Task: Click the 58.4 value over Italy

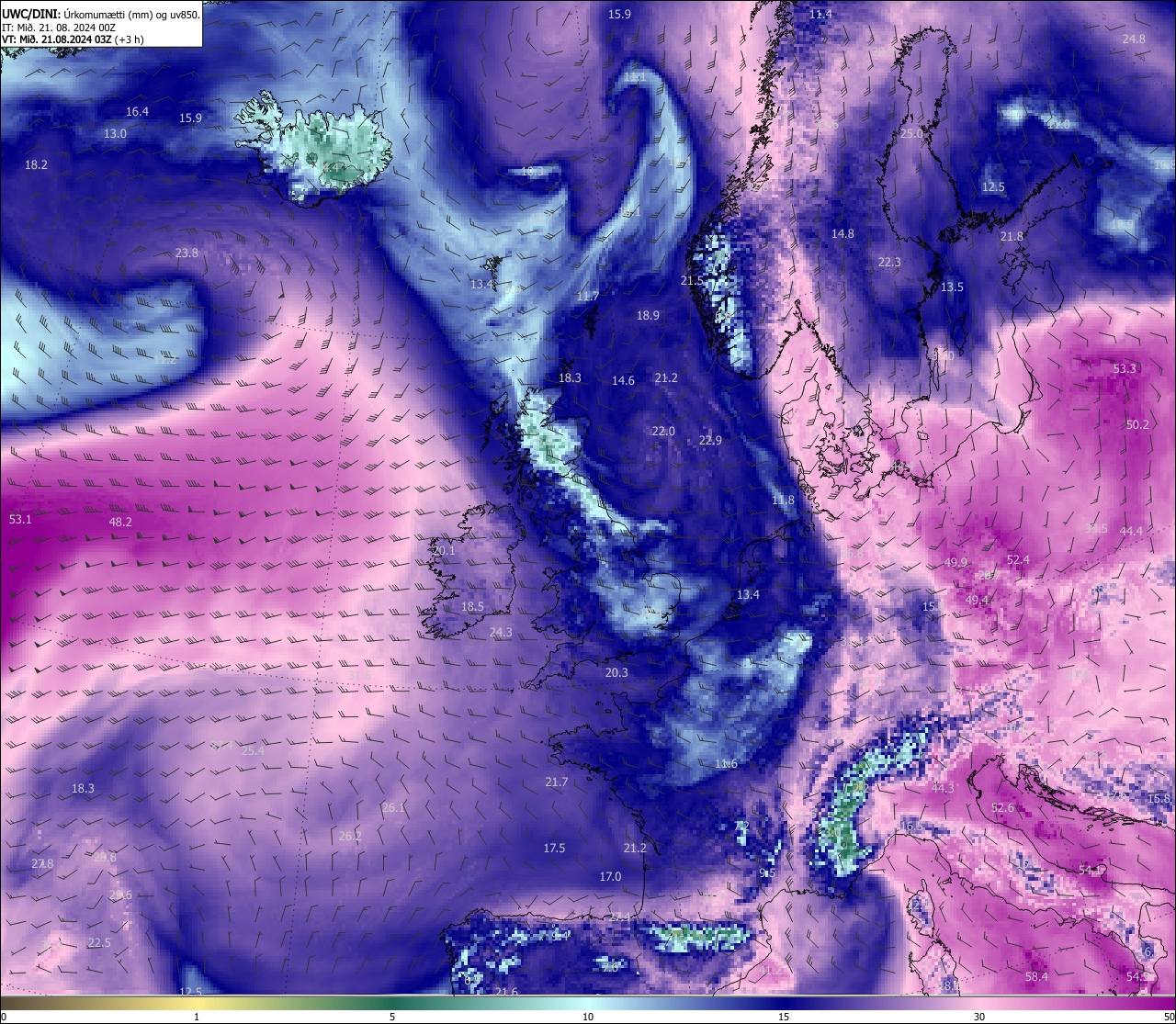Action: coord(1036,977)
